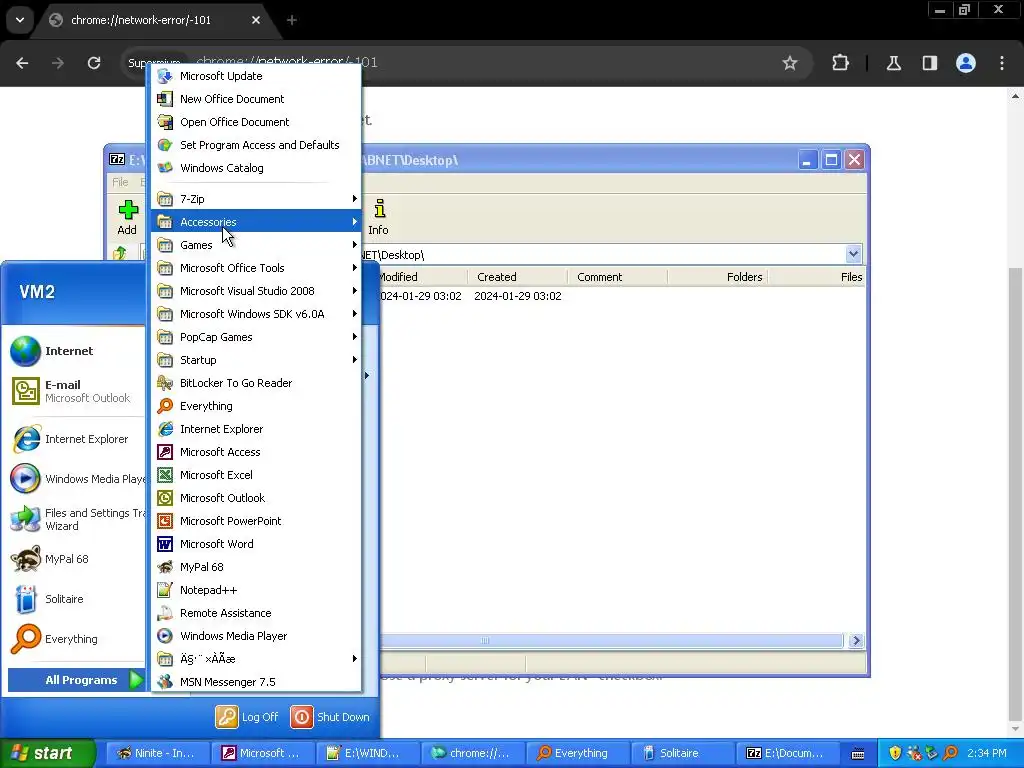Open Windows Media Player from All Programs

click(256, 636)
